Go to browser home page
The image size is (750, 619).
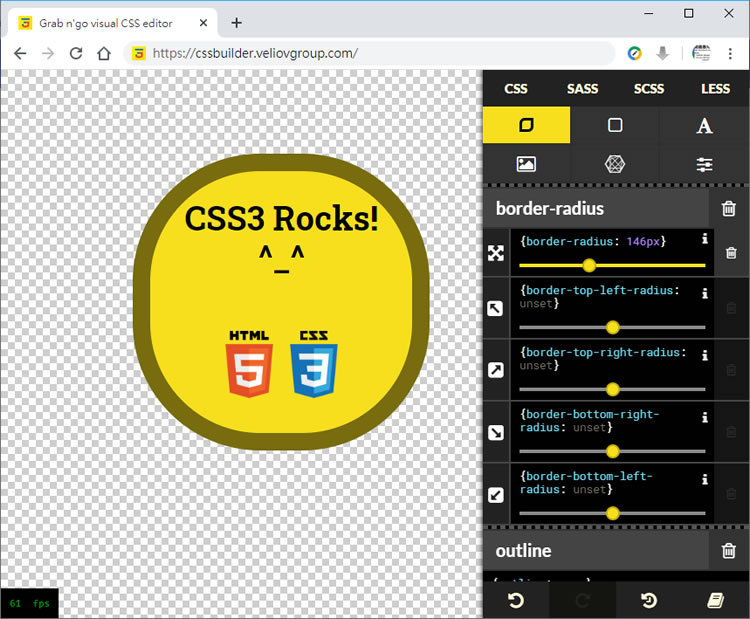[x=104, y=53]
